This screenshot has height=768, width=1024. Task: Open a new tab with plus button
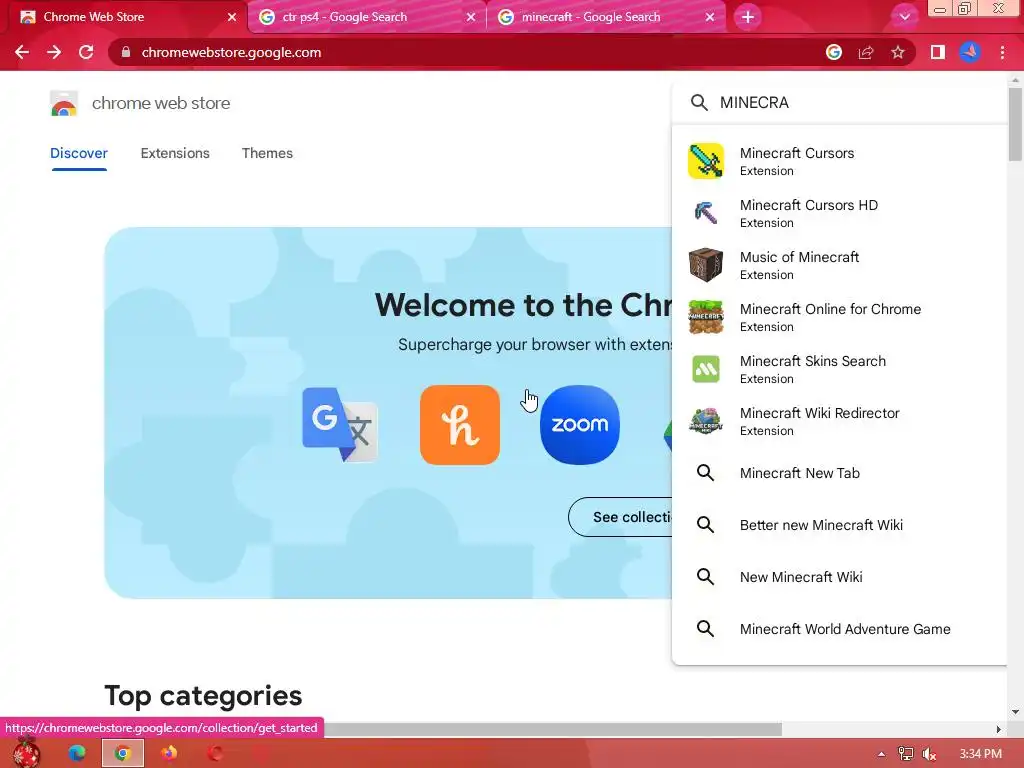748,17
